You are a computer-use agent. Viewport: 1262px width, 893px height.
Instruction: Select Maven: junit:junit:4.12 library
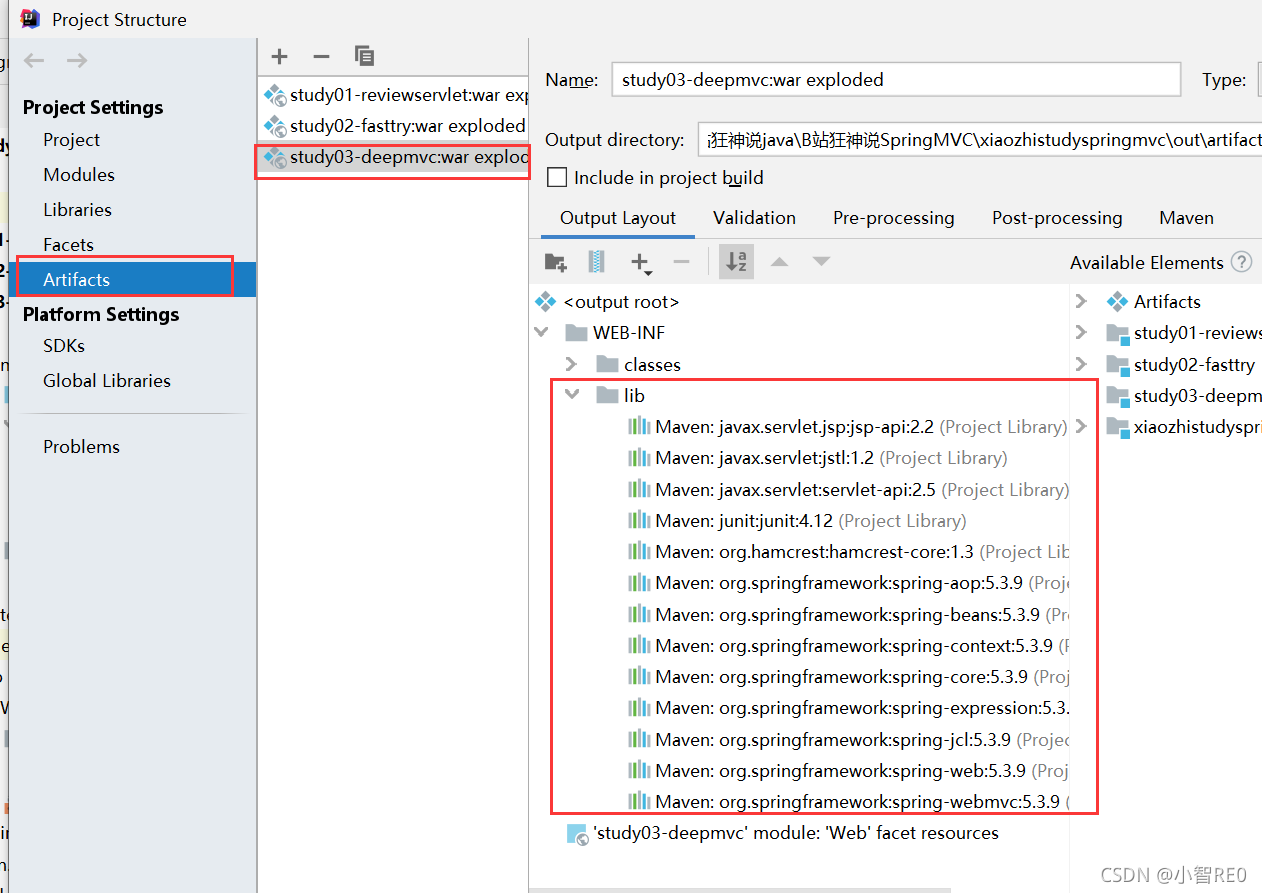coord(797,521)
